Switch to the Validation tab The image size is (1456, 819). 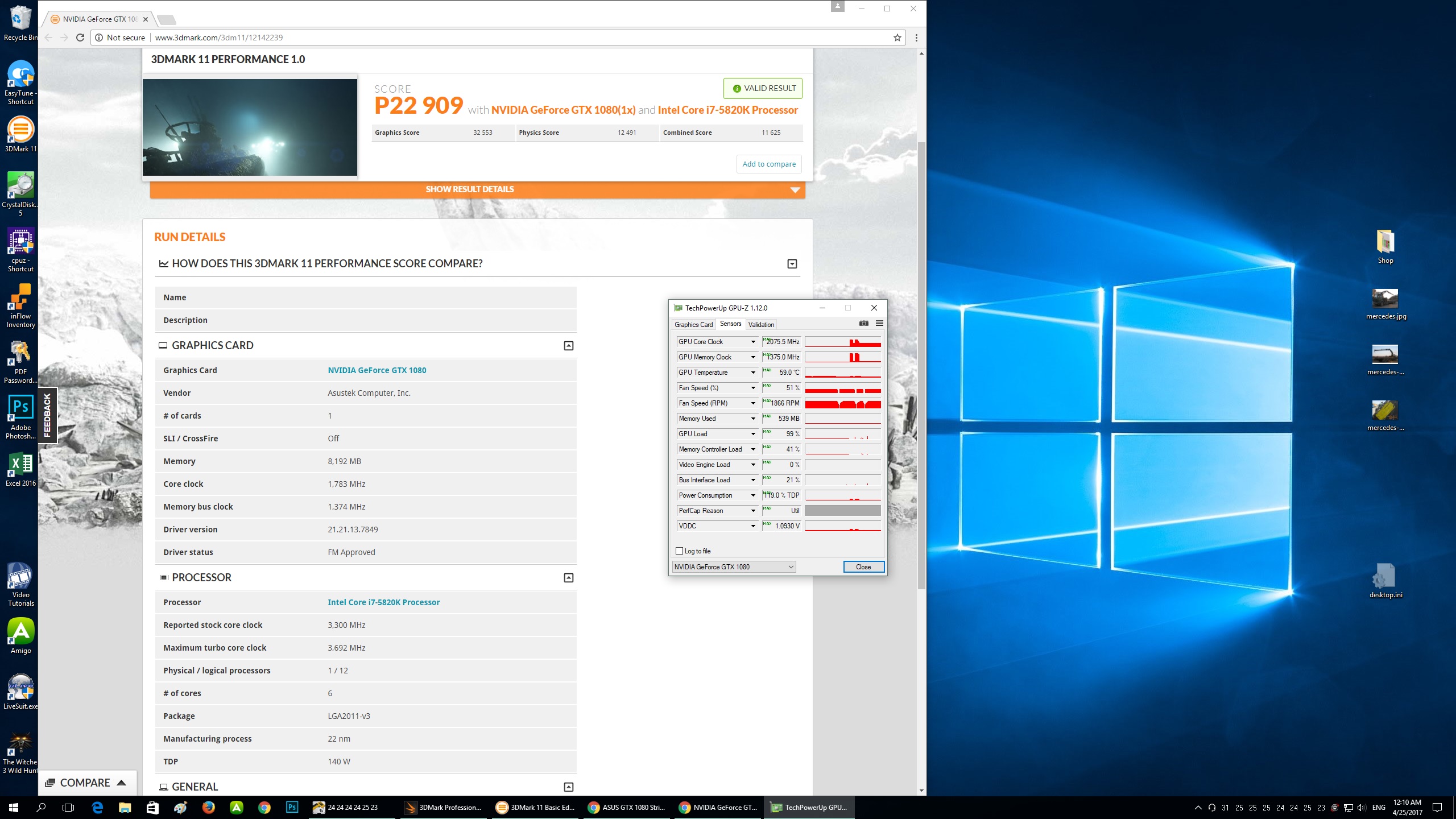coord(761,325)
